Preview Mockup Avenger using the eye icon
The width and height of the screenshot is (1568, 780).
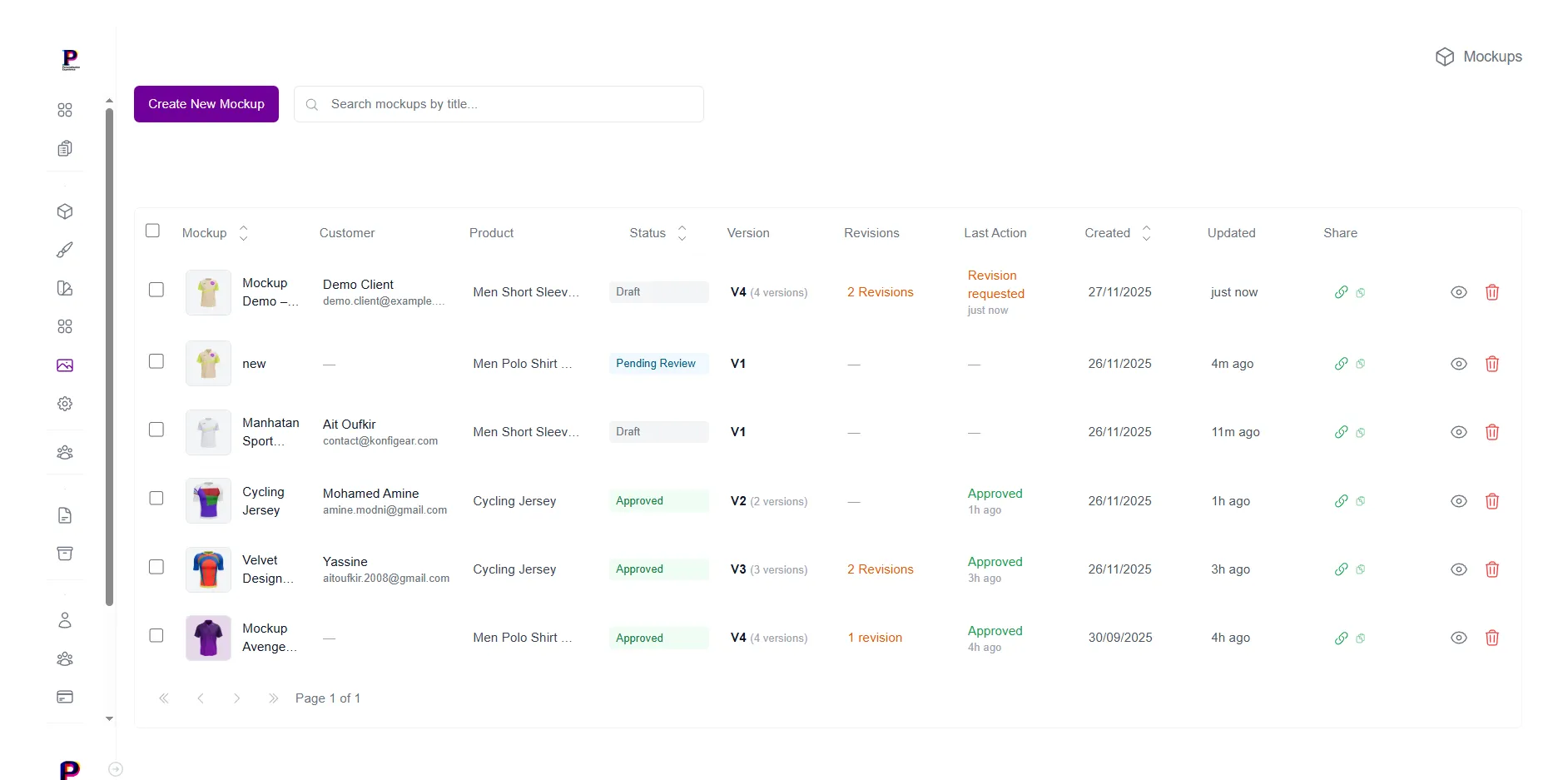pos(1458,638)
